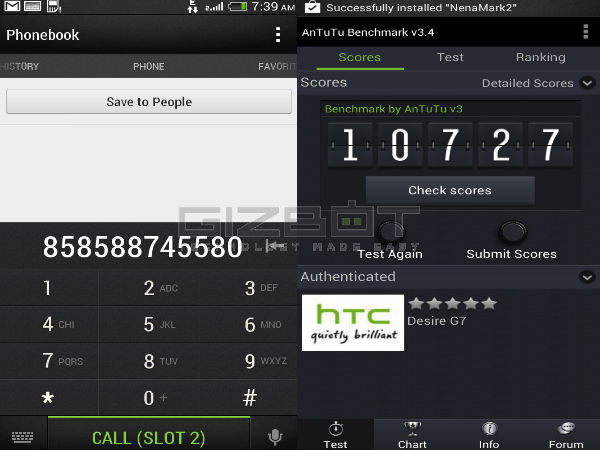Tap dial pad key 5 JKL
The width and height of the screenshot is (600, 450).
[149, 324]
